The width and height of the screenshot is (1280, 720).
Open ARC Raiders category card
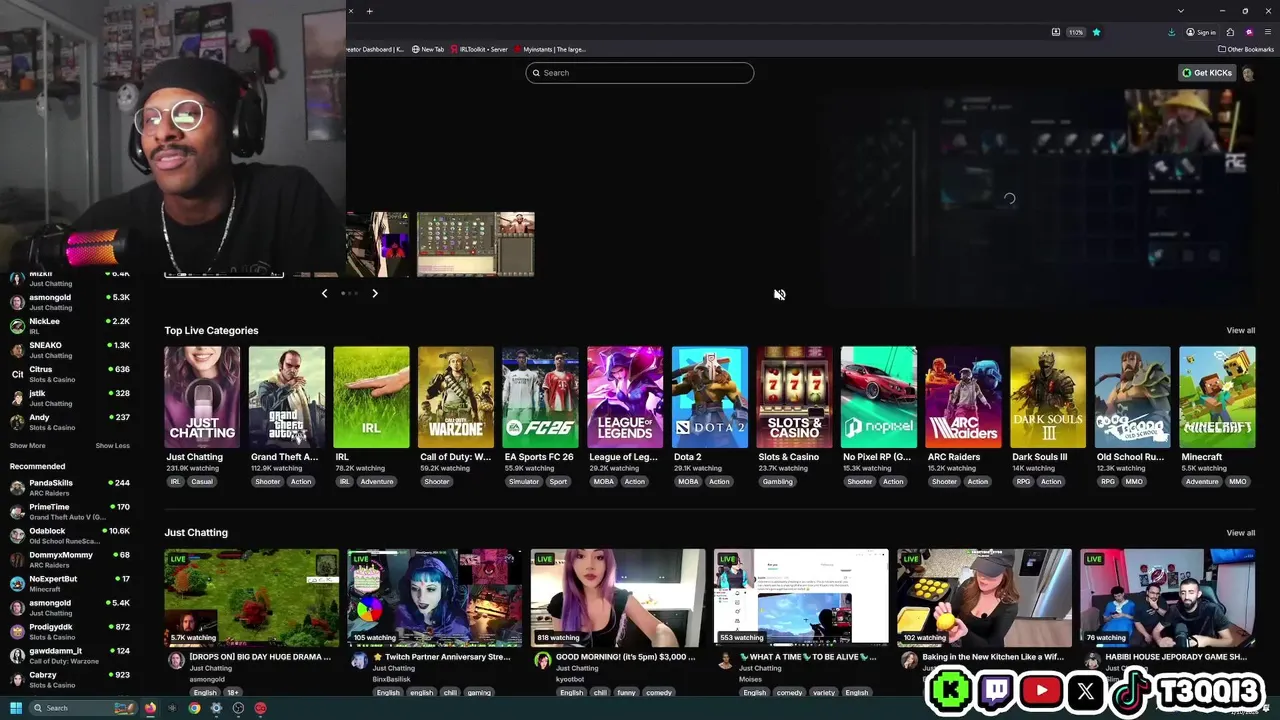[963, 397]
